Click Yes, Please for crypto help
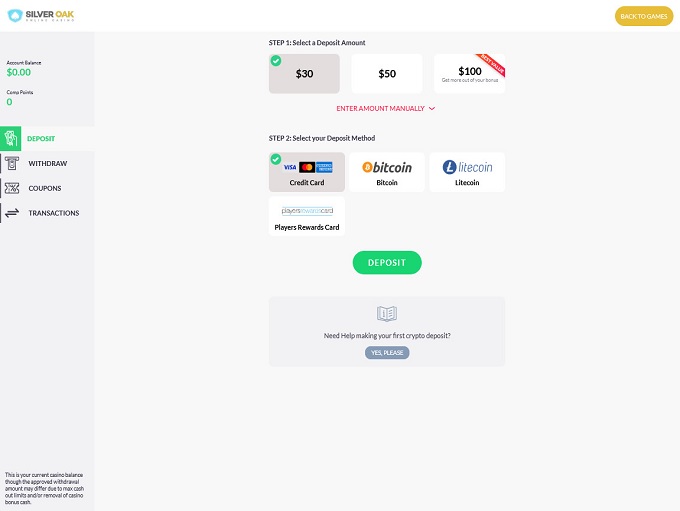Image resolution: width=680 pixels, height=511 pixels. coord(387,352)
